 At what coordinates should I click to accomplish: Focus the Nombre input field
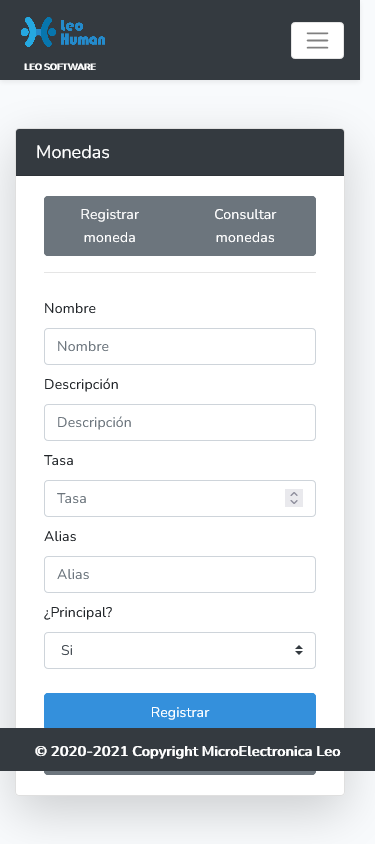[180, 347]
